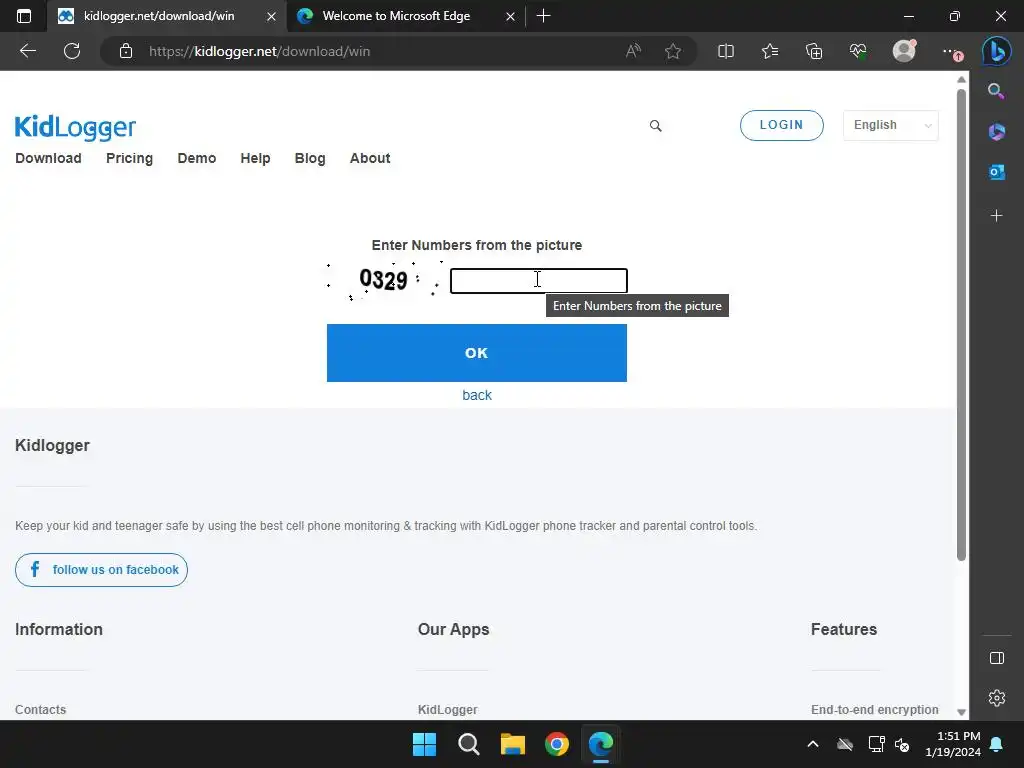Click the page vertical scrollbar thumb

pos(961,323)
